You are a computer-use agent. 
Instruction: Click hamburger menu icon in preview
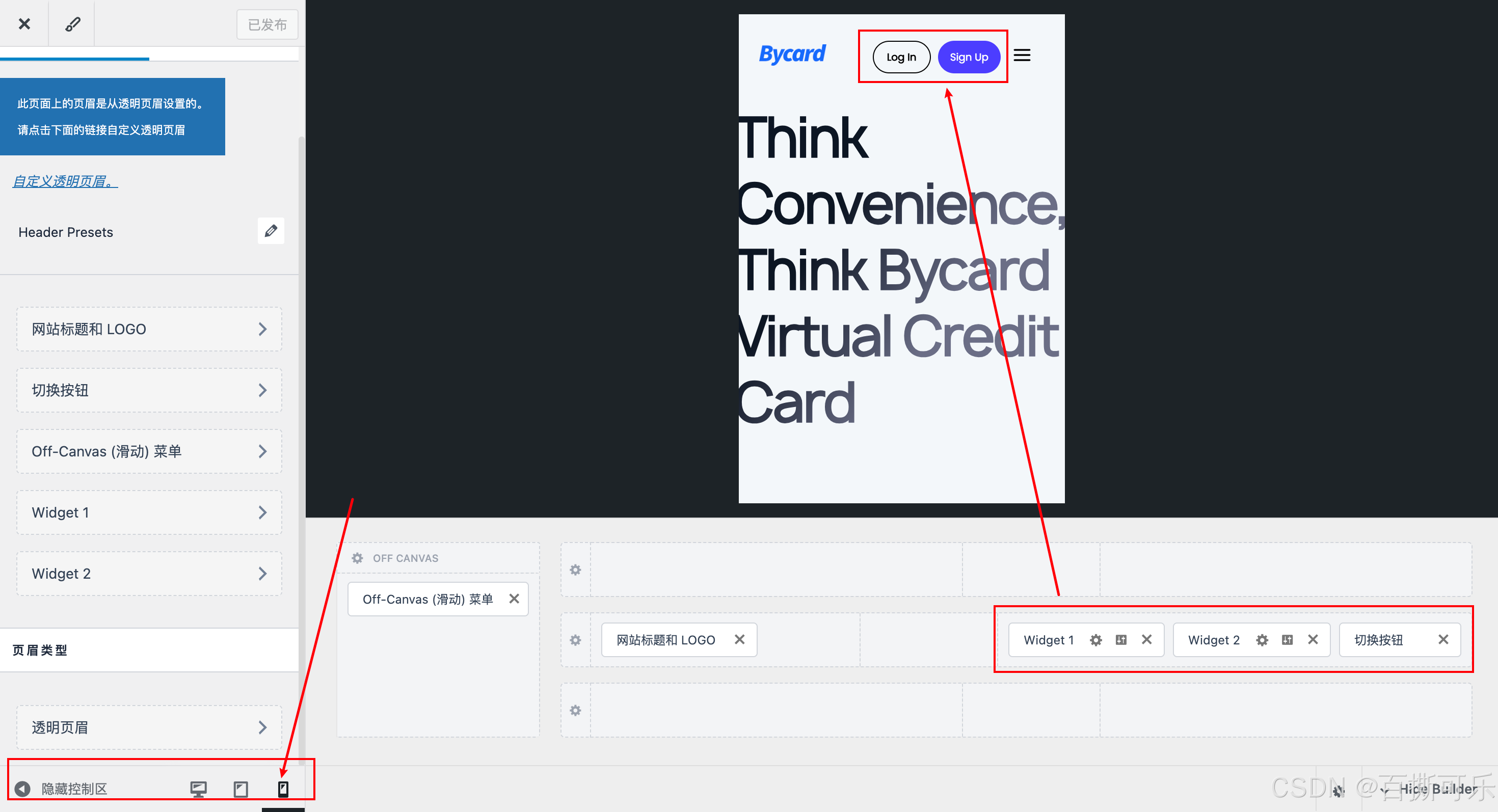(x=1022, y=55)
